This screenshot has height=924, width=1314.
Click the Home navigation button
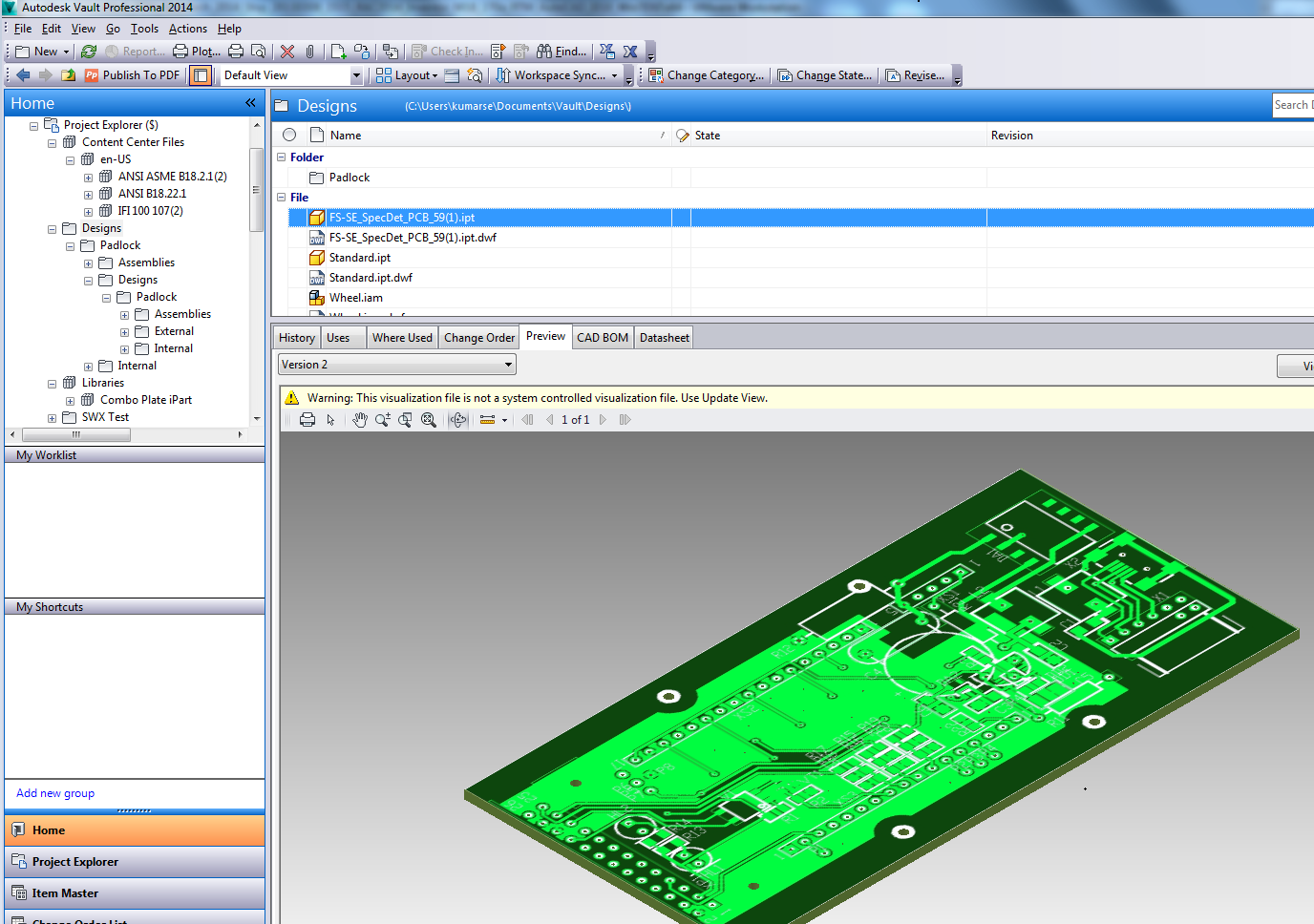coord(135,830)
